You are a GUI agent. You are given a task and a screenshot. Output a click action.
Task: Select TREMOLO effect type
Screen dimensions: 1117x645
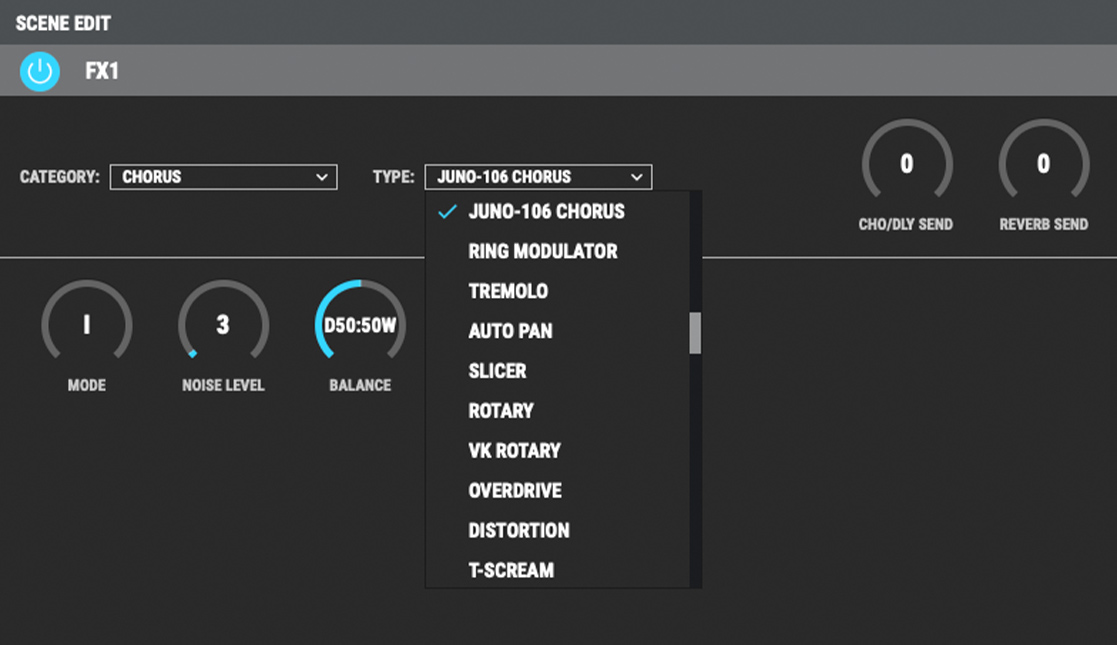point(557,291)
